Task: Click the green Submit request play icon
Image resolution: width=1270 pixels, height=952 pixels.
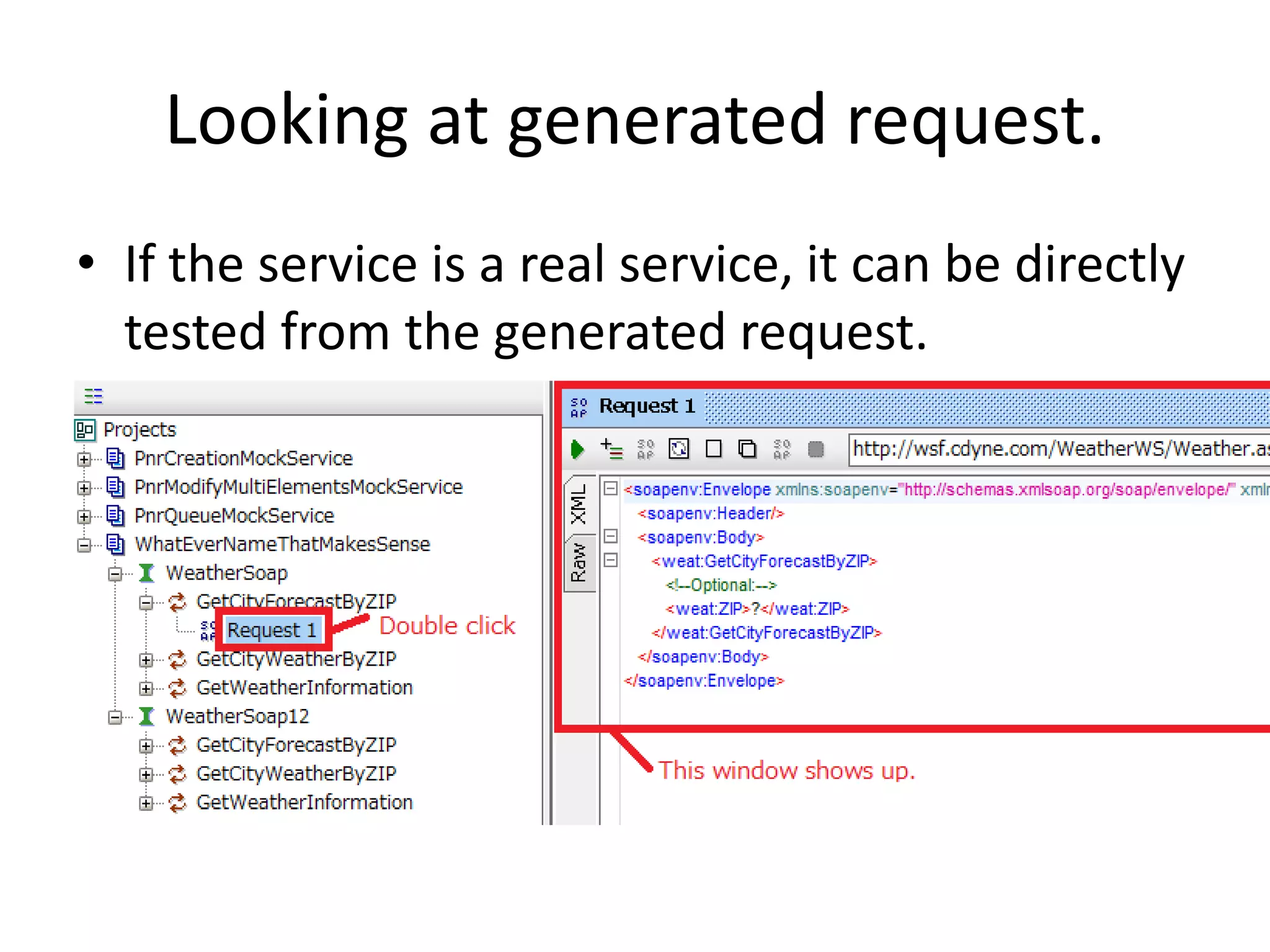Action: 577,449
